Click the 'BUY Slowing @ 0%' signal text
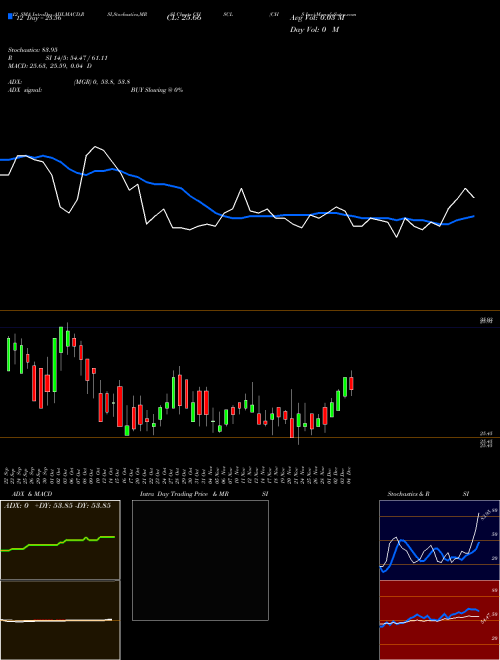Screen dimensions: 500x660 (157, 90)
